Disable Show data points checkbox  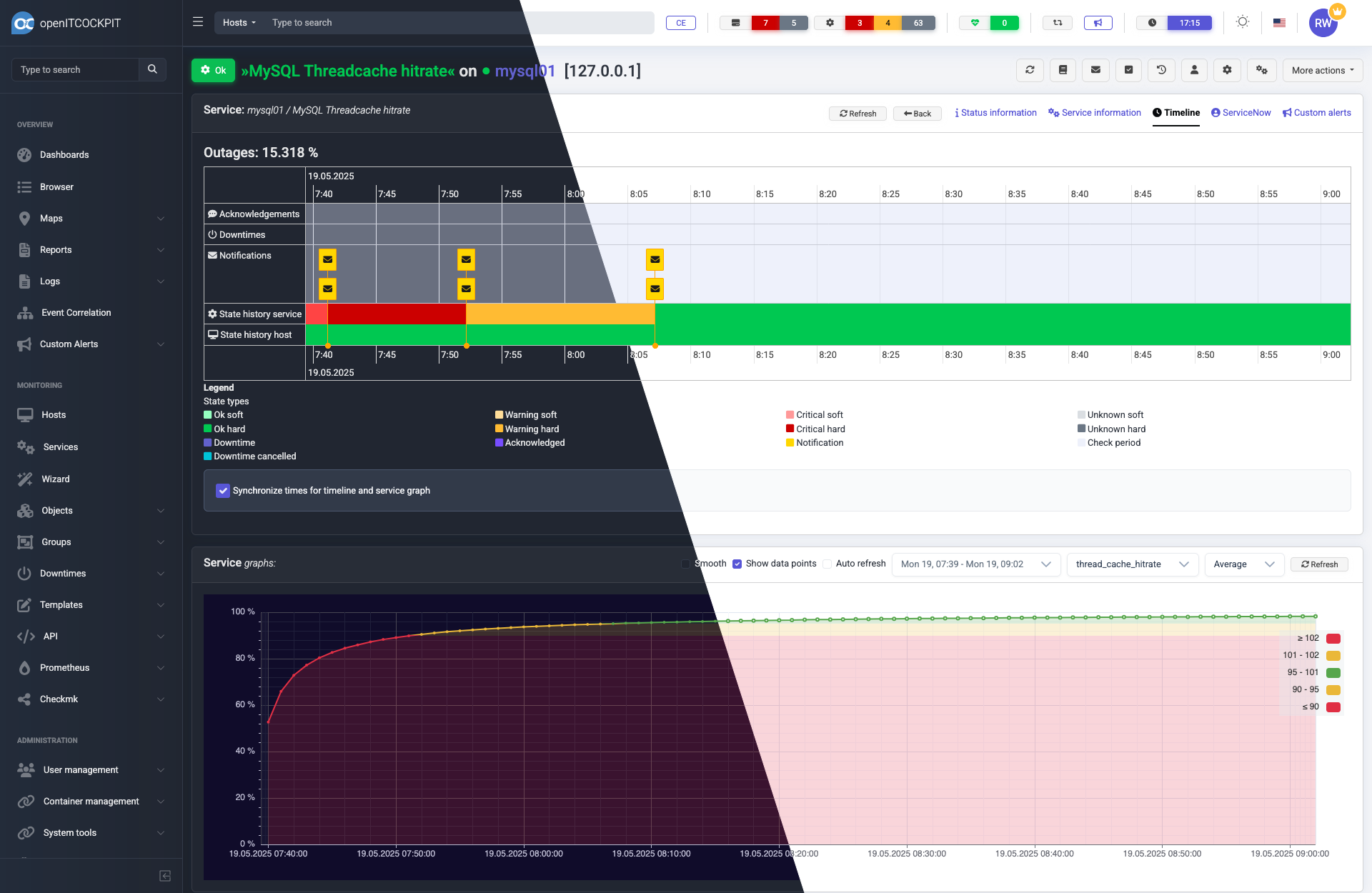737,564
